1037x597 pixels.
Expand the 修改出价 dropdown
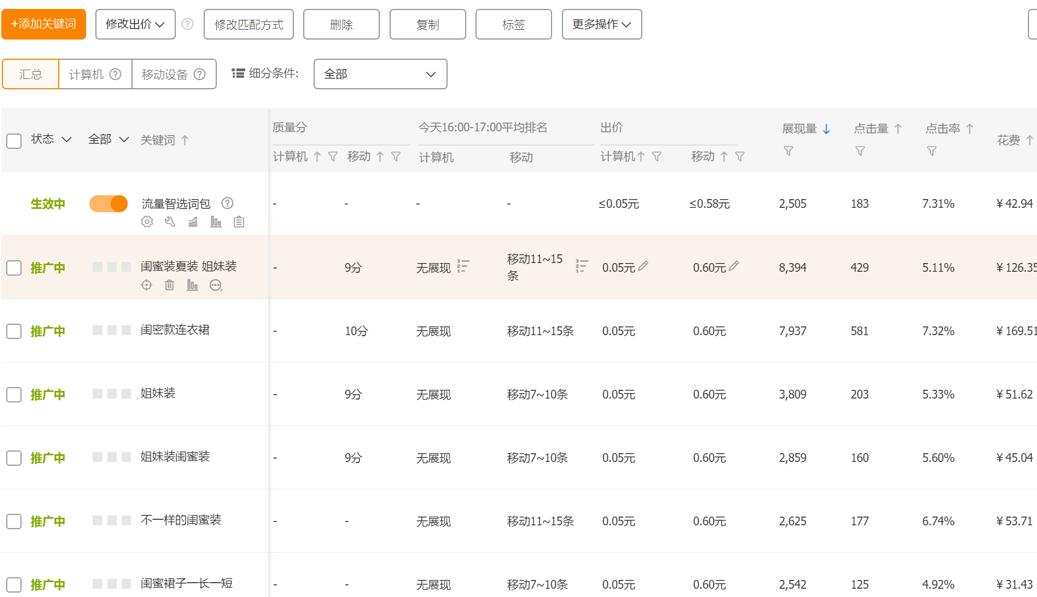[135, 22]
